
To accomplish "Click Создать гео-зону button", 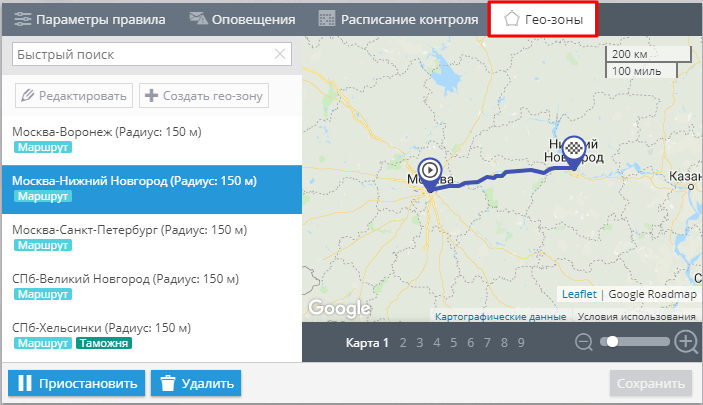I will point(204,96).
